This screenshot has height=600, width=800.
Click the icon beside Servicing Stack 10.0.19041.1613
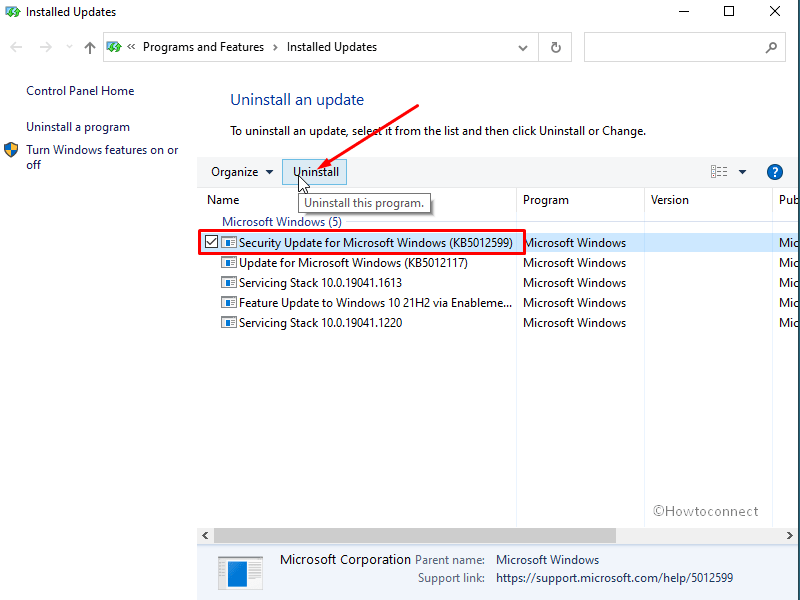229,282
